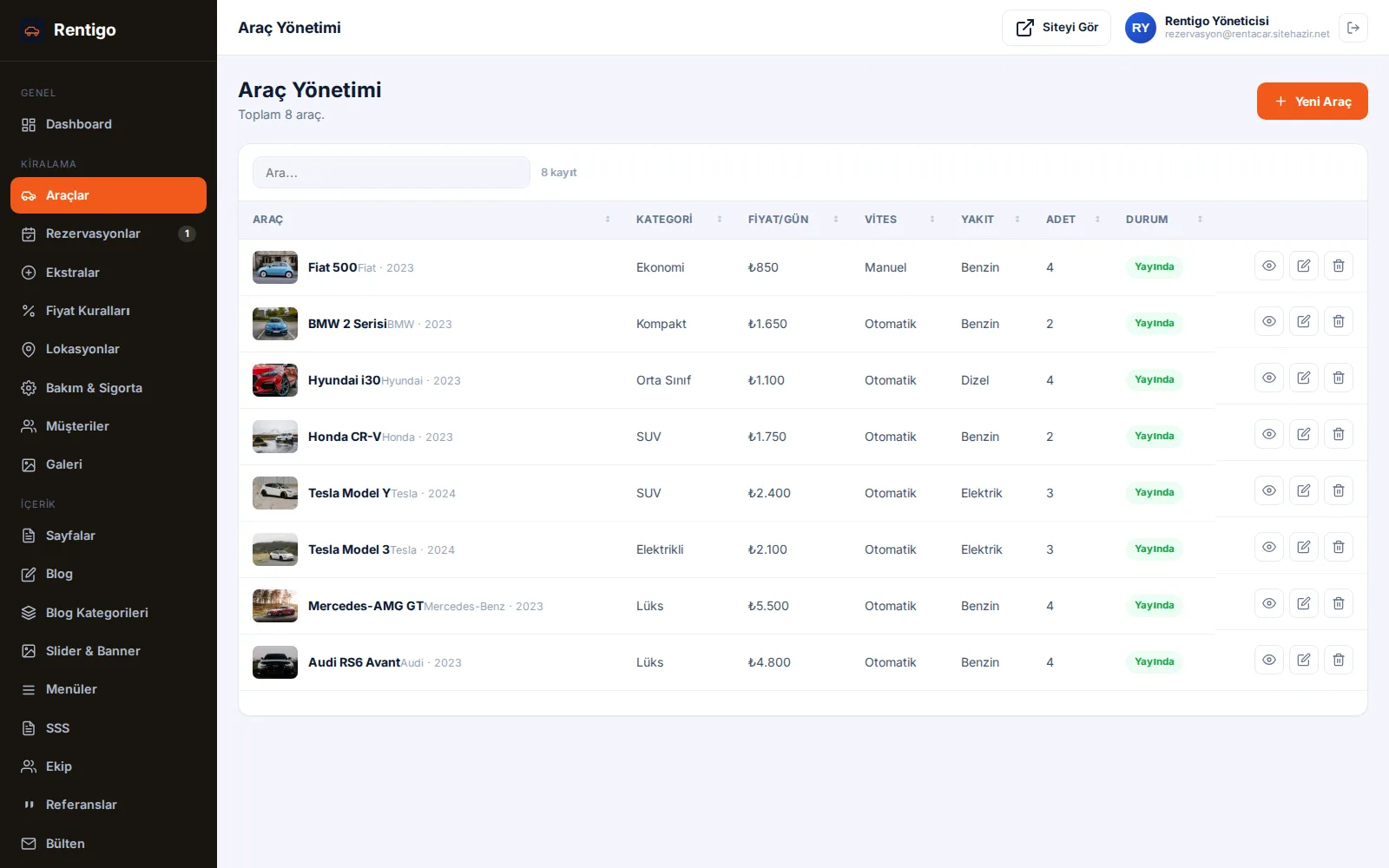1389x868 pixels.
Task: Click the Yayında badge for Fiat 500
Action: point(1154,266)
